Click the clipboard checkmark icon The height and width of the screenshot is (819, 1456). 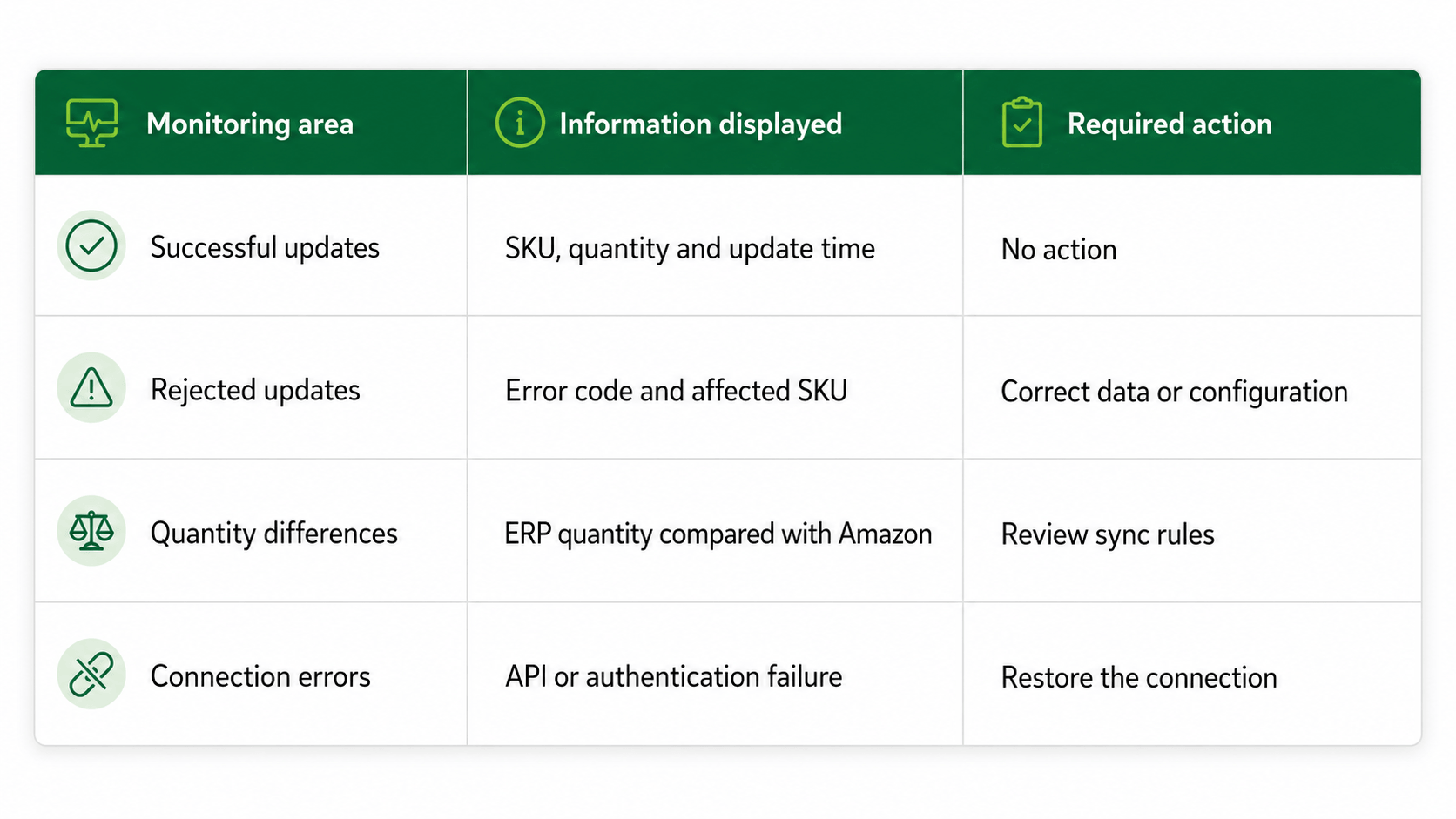(x=1022, y=123)
